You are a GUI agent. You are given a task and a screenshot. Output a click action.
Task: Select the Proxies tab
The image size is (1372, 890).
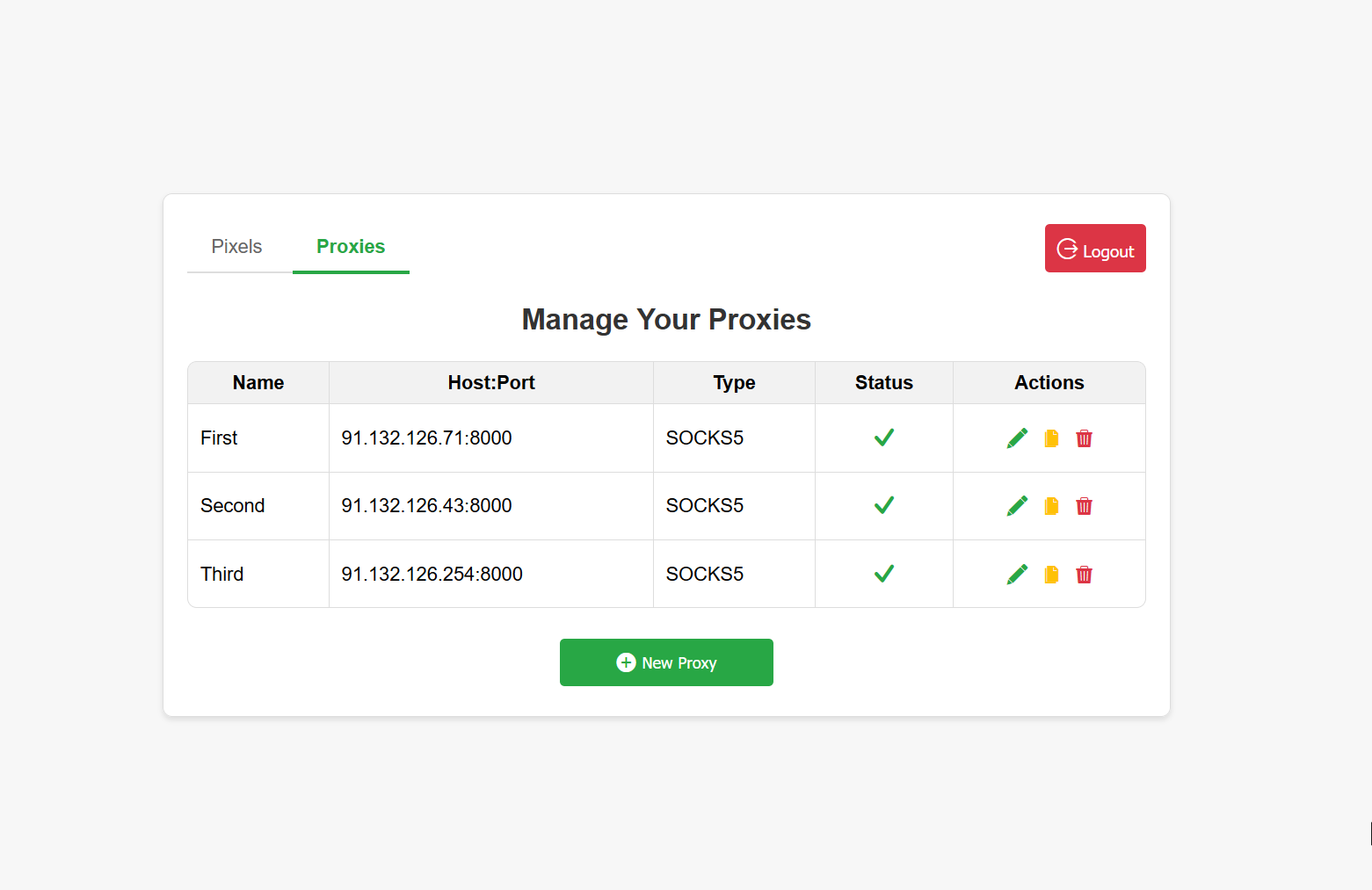(x=351, y=247)
